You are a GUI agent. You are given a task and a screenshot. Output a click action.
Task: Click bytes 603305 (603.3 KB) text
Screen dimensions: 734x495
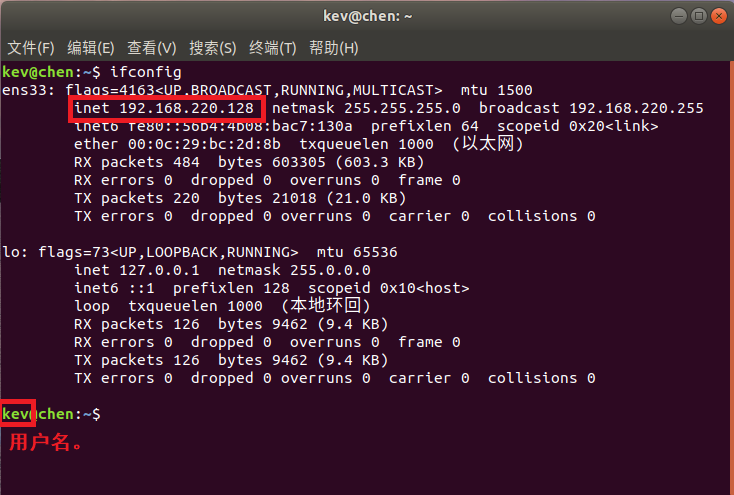point(321,162)
